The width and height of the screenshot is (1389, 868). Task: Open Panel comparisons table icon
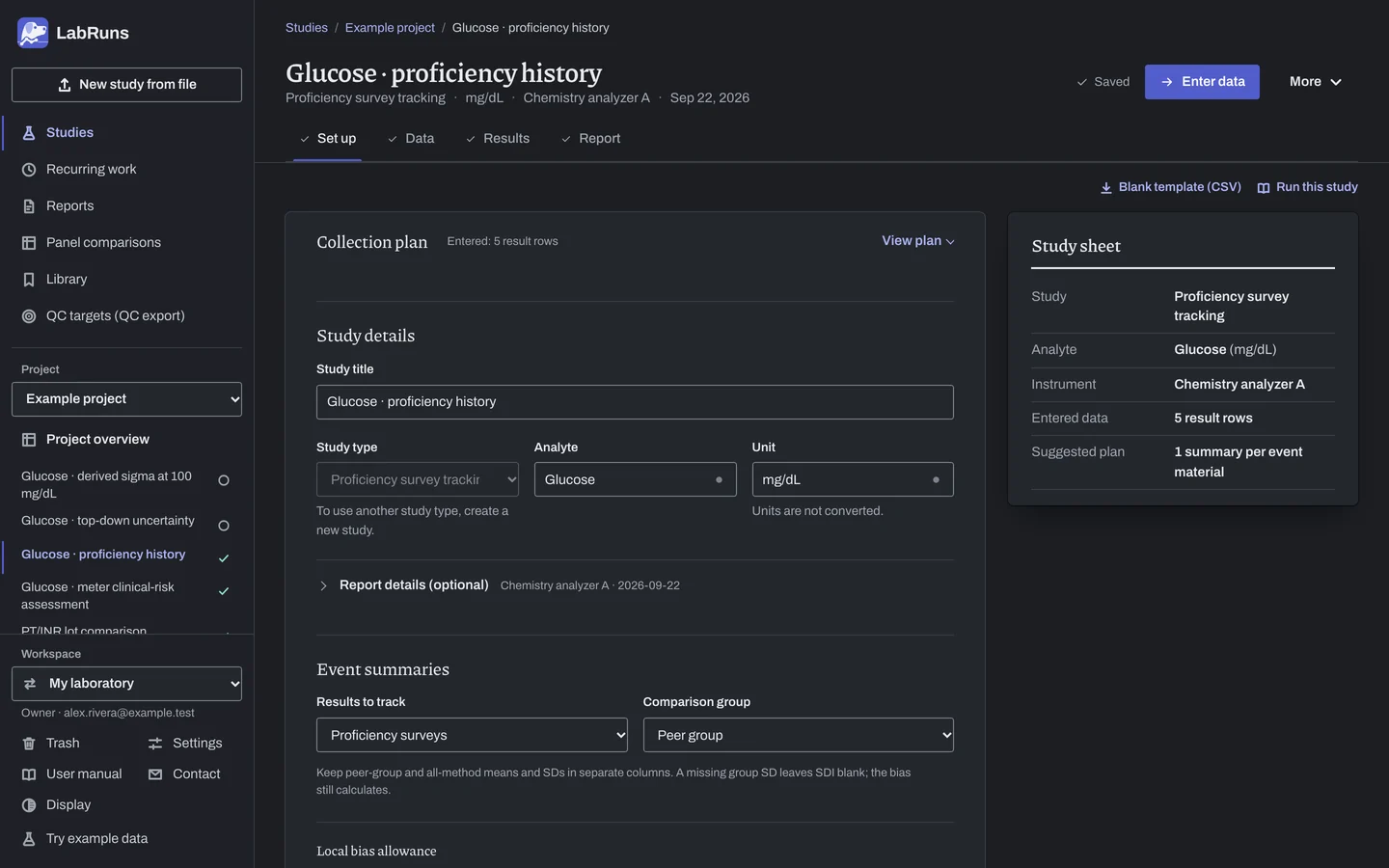click(29, 243)
